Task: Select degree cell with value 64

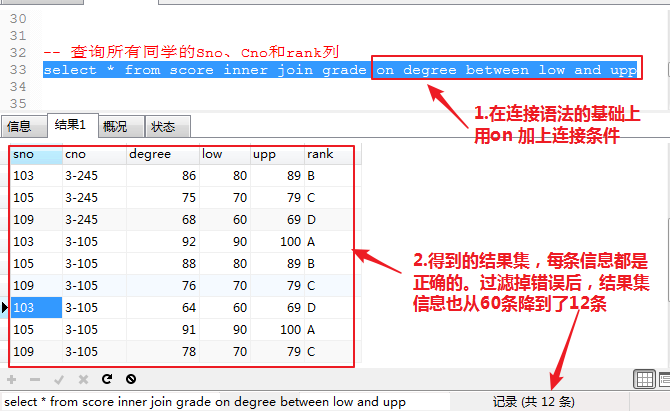Action: (163, 308)
